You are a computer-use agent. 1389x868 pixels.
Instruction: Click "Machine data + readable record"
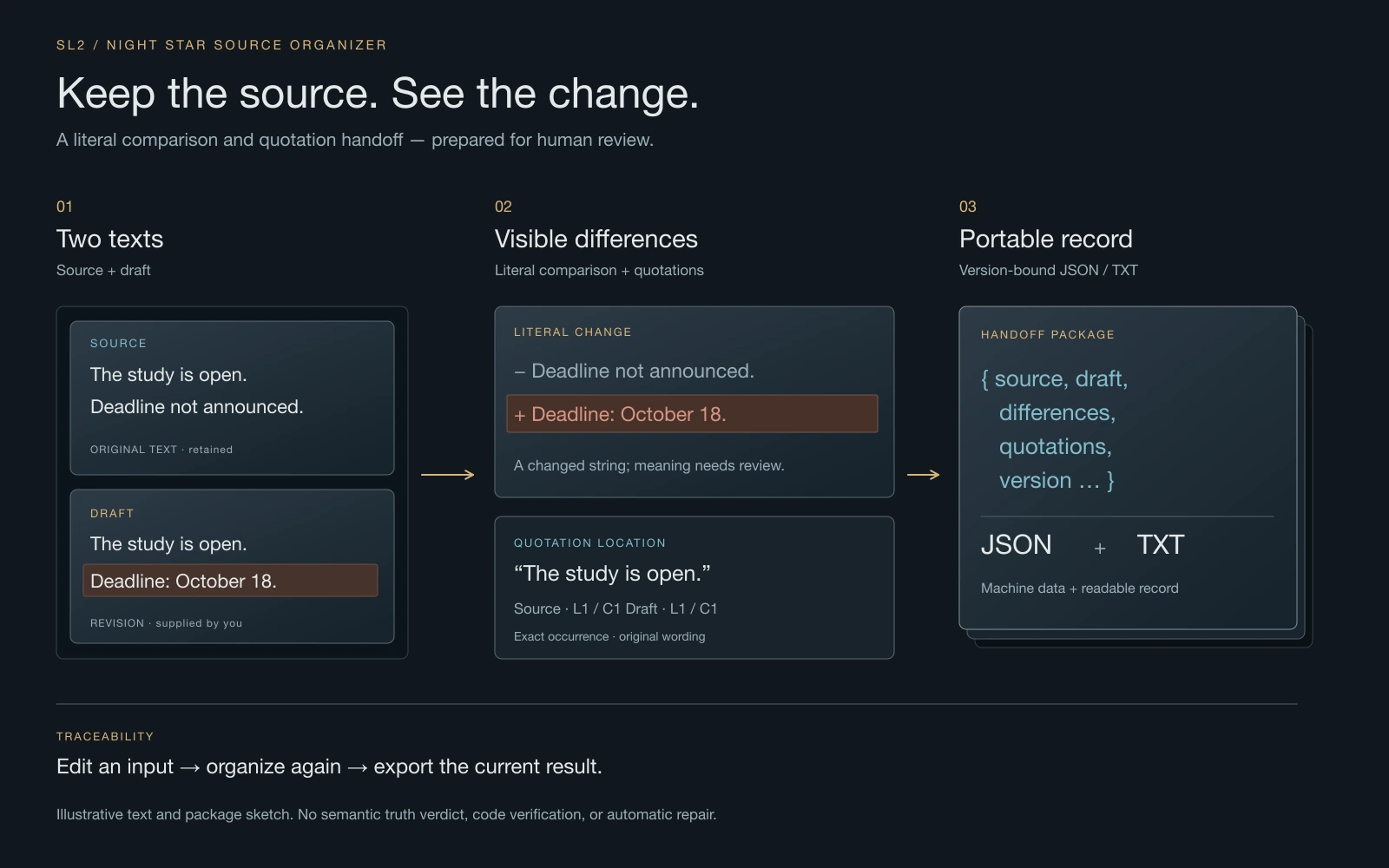click(x=1080, y=589)
